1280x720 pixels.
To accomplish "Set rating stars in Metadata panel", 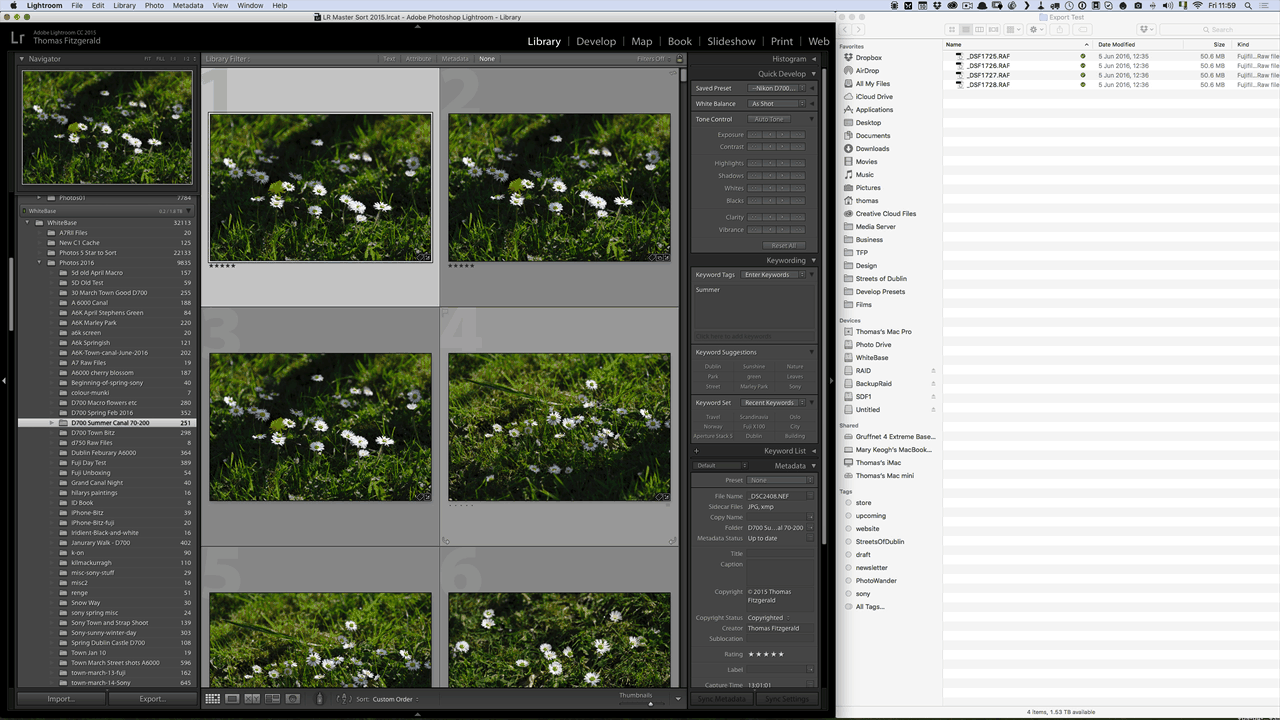I will (767, 654).
